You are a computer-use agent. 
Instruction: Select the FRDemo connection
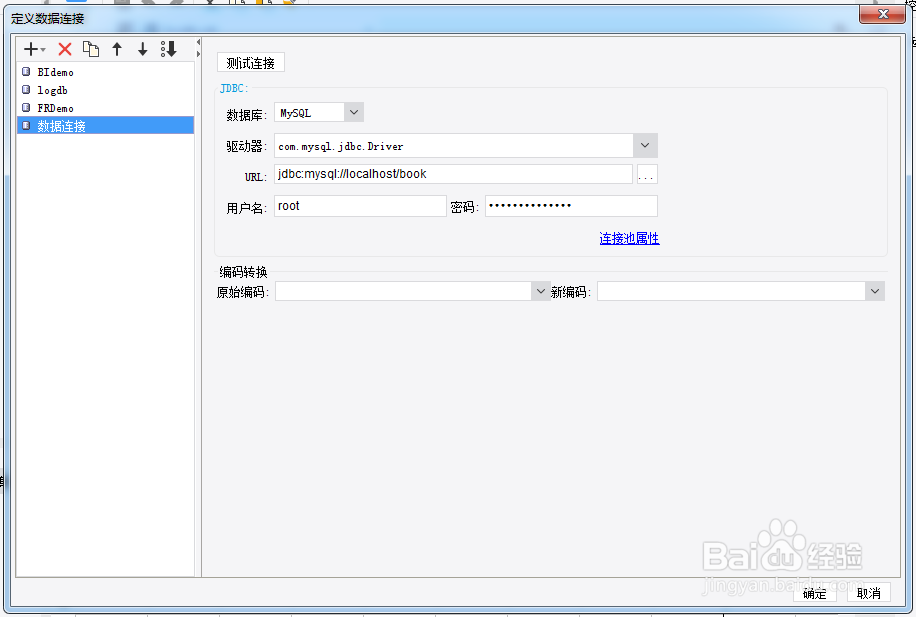(105, 108)
